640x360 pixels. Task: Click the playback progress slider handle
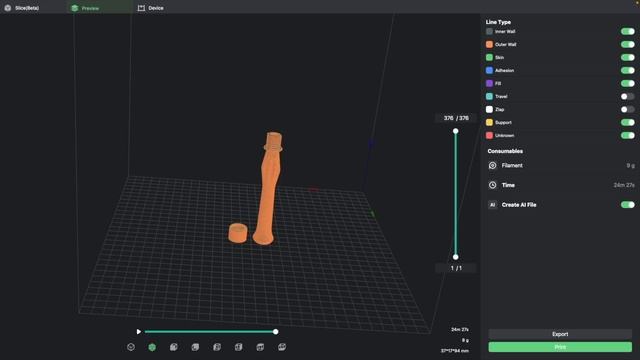(276, 332)
